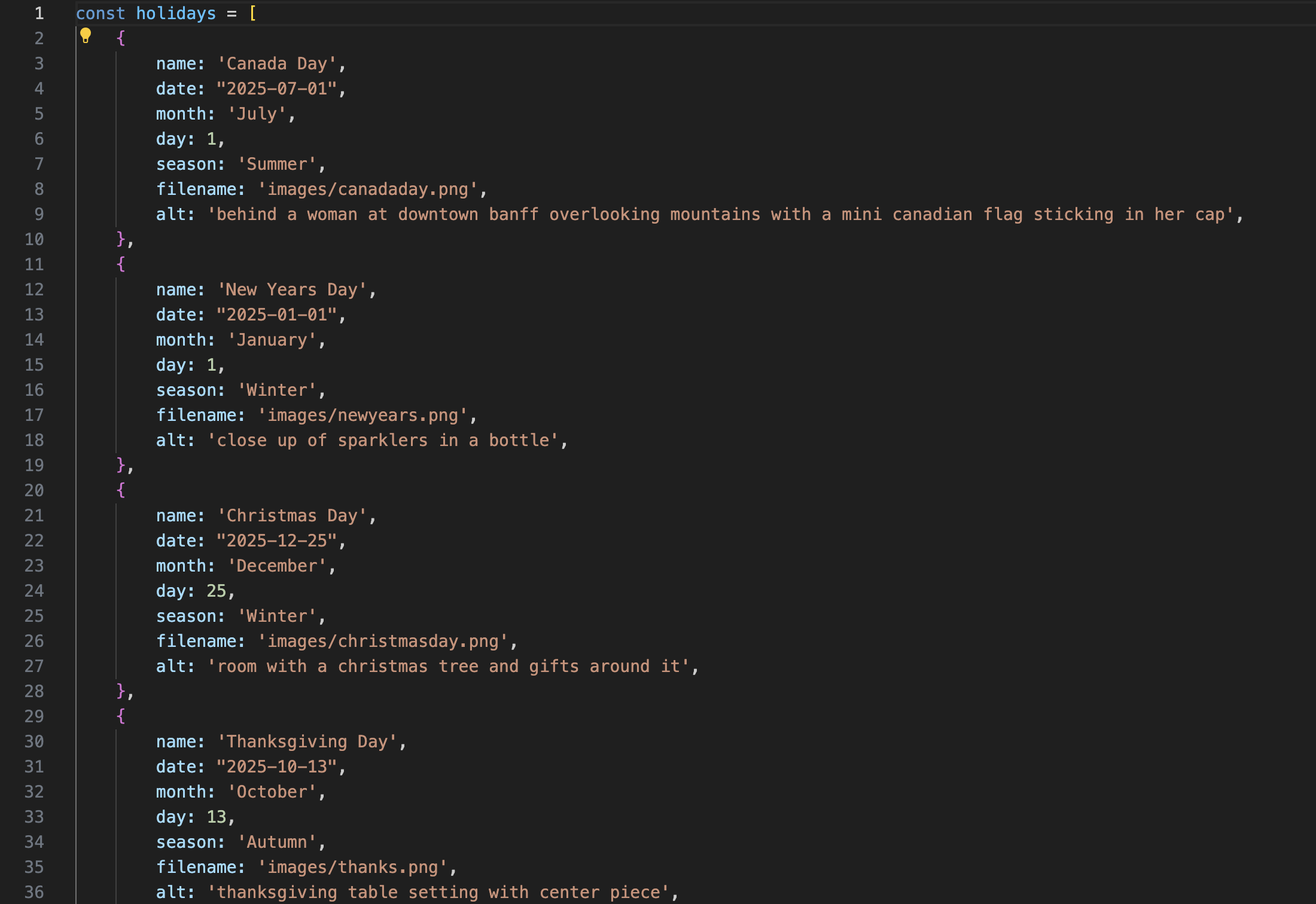
Task: Click the thanksgiving table setting alt text
Action: coord(438,892)
